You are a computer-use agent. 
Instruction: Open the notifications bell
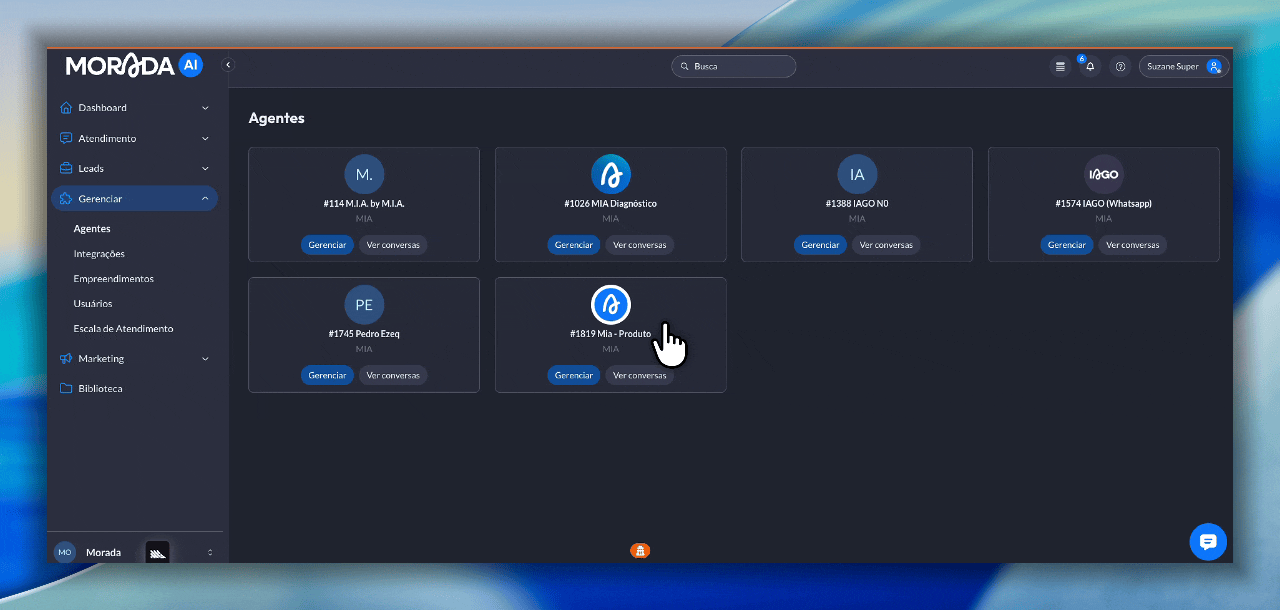click(x=1090, y=67)
